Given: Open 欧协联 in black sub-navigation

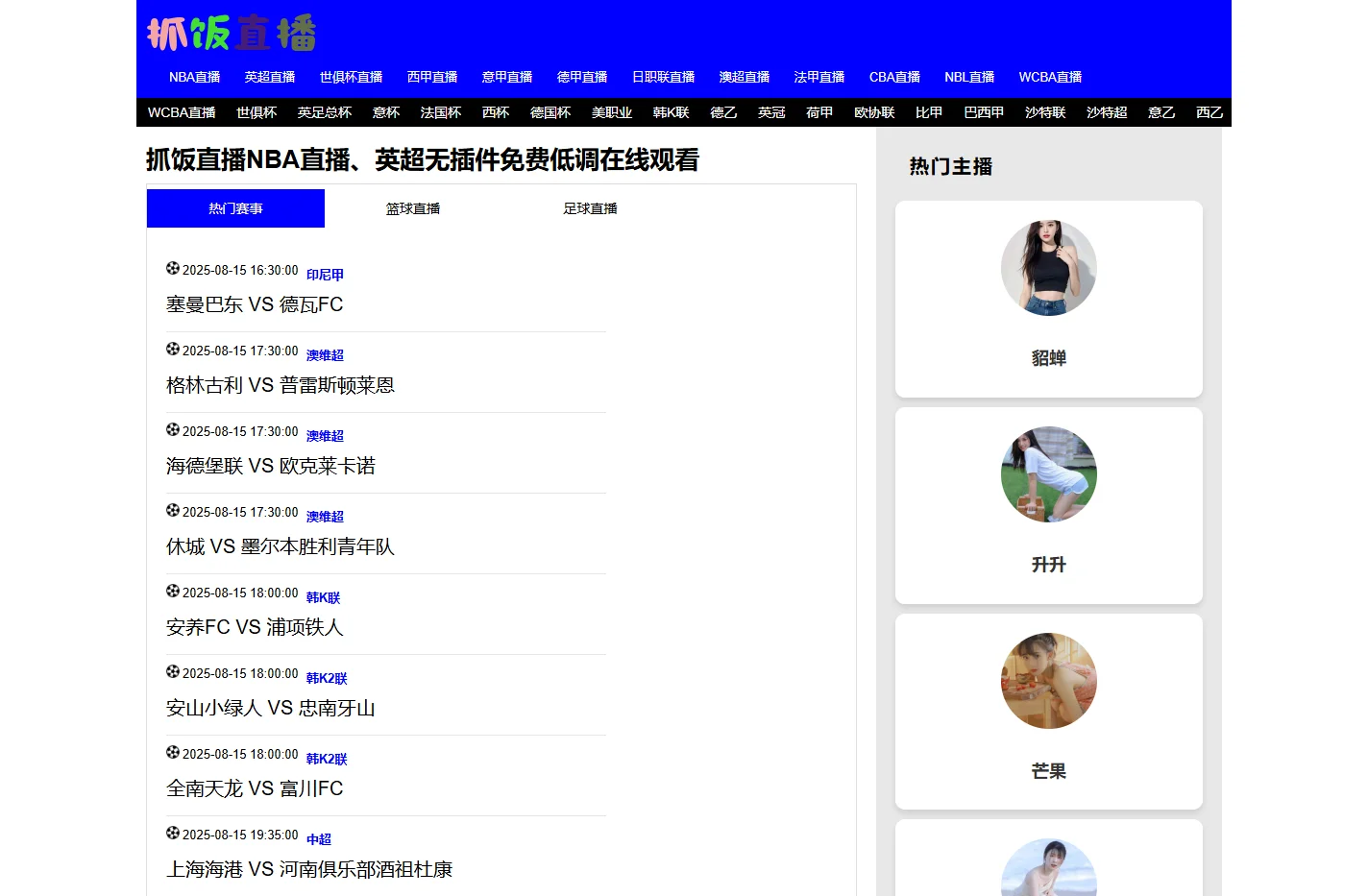Looking at the screenshot, I should [x=874, y=112].
